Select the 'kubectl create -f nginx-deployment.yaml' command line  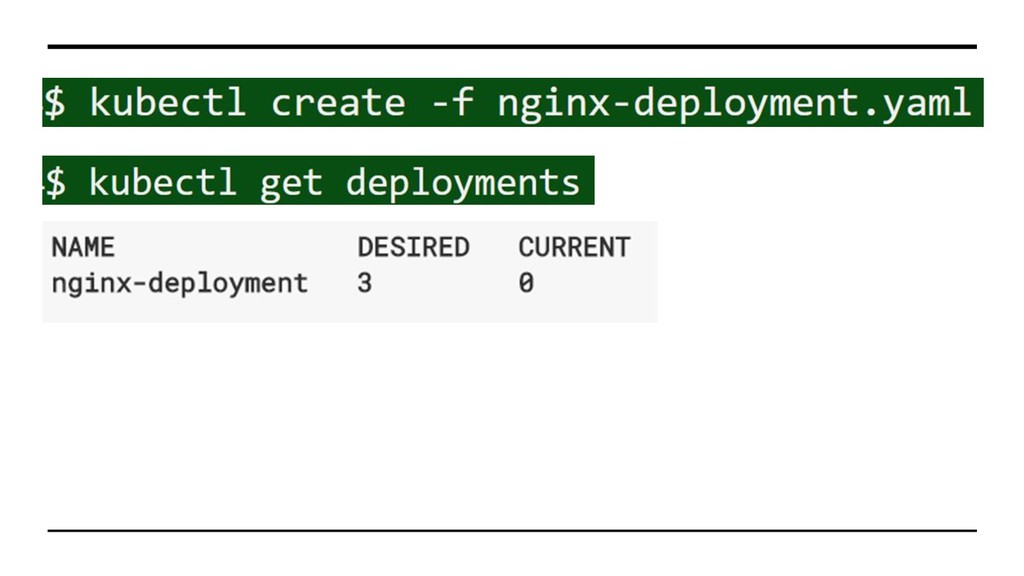pyautogui.click(x=513, y=103)
